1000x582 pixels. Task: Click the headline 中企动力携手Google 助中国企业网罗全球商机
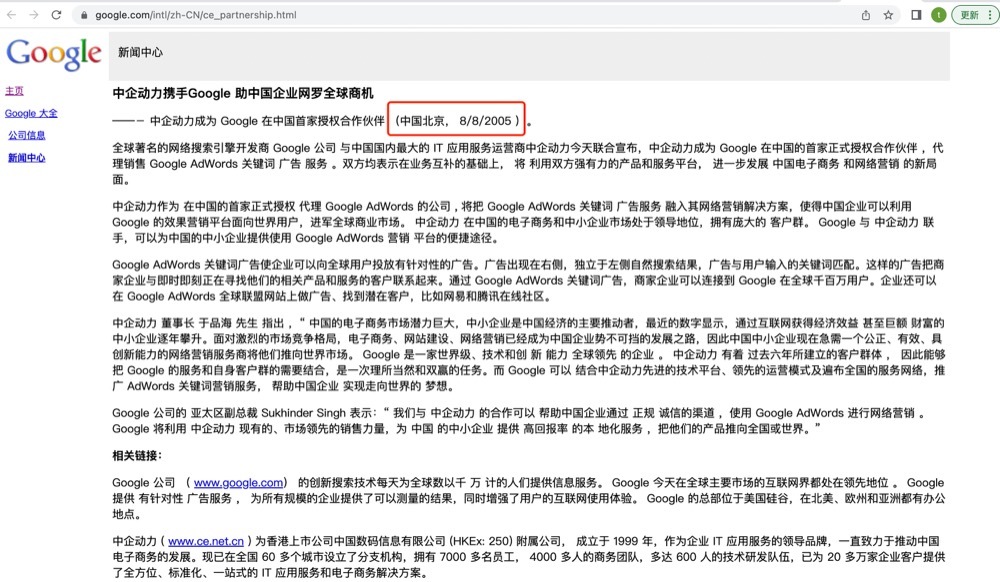click(243, 93)
